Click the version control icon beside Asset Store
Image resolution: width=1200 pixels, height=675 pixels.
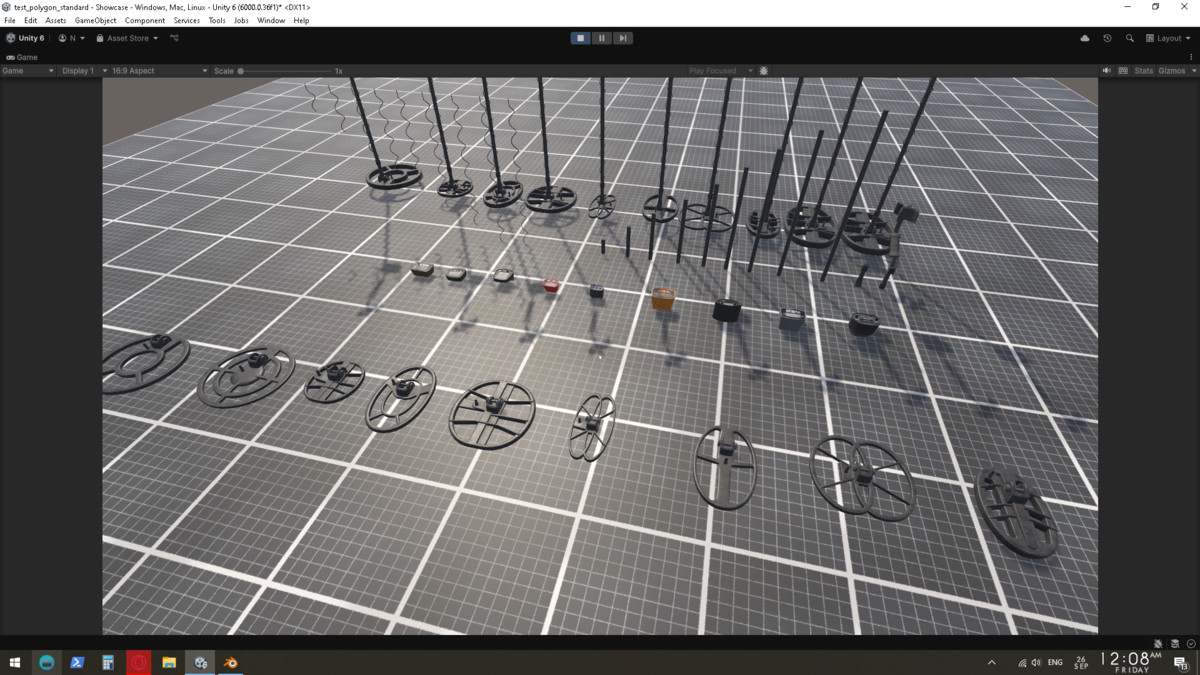174,38
